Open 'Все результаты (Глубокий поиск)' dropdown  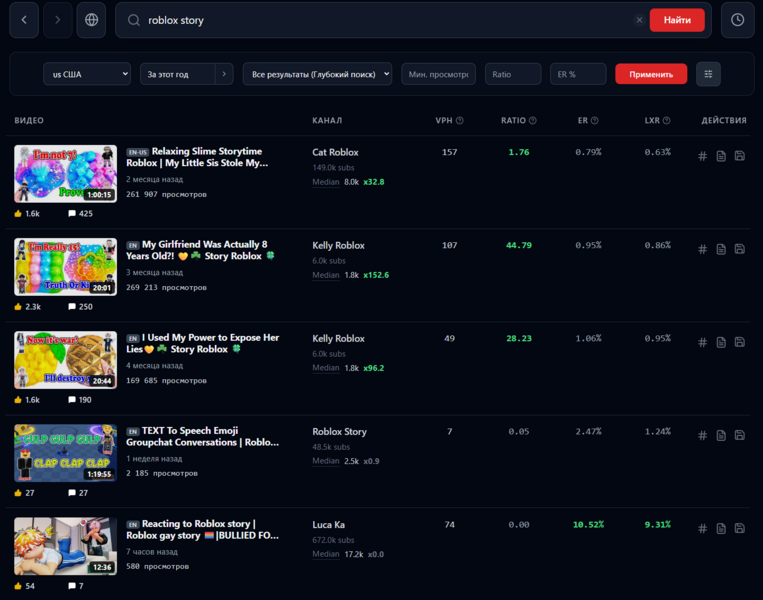(317, 74)
